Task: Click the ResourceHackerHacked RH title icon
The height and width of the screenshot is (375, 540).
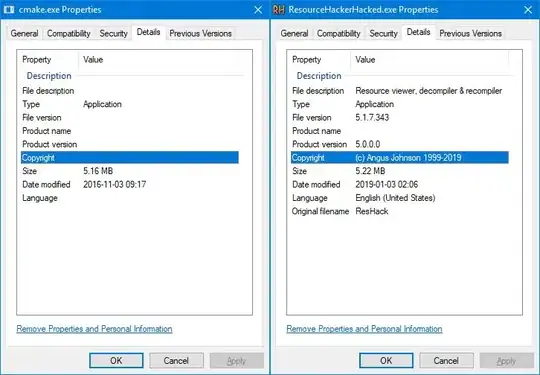Action: click(x=278, y=10)
